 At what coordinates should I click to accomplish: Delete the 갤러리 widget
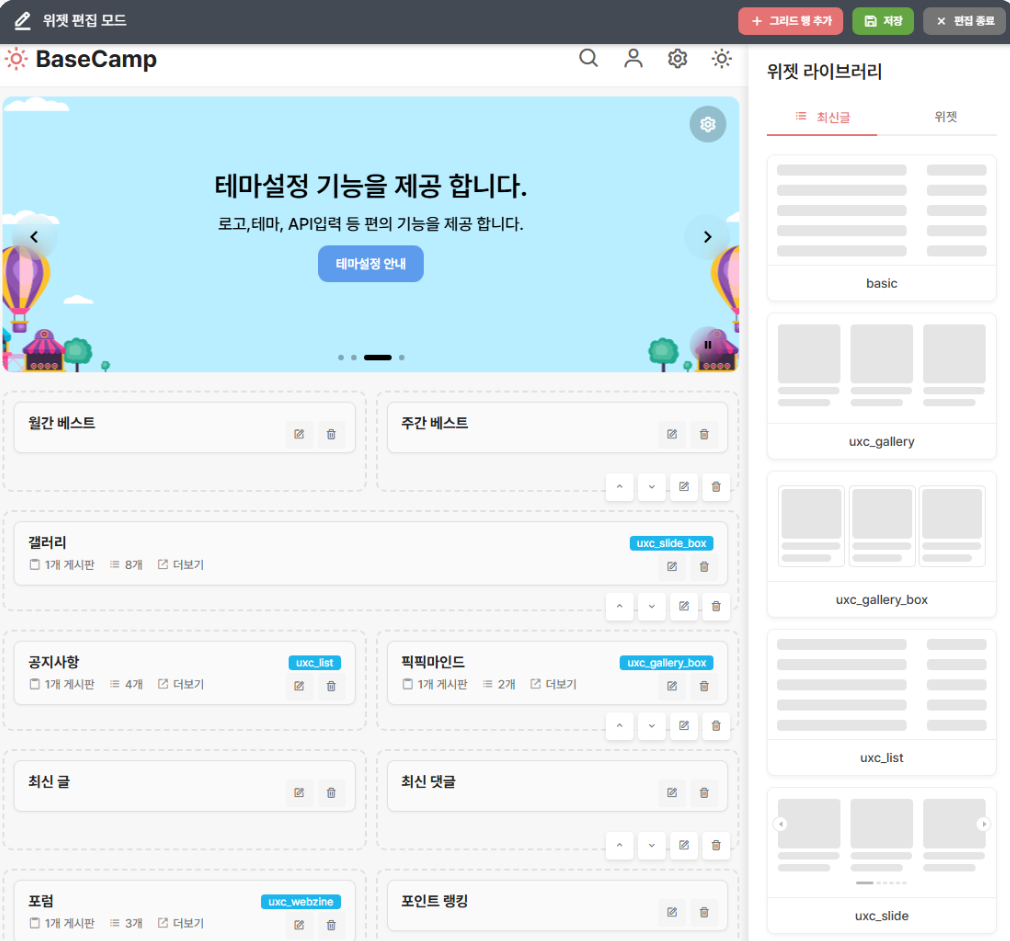point(704,567)
